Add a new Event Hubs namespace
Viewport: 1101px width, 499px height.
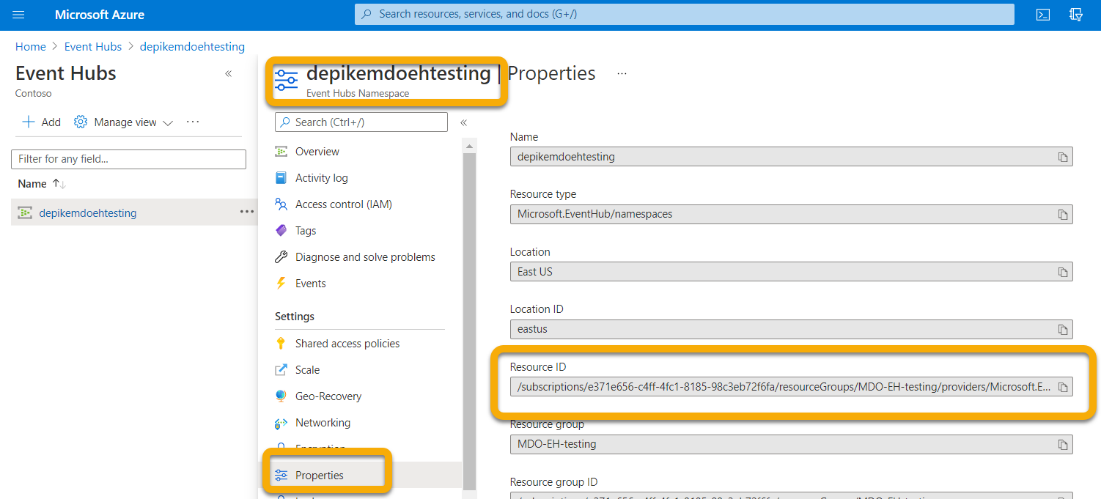[41, 122]
